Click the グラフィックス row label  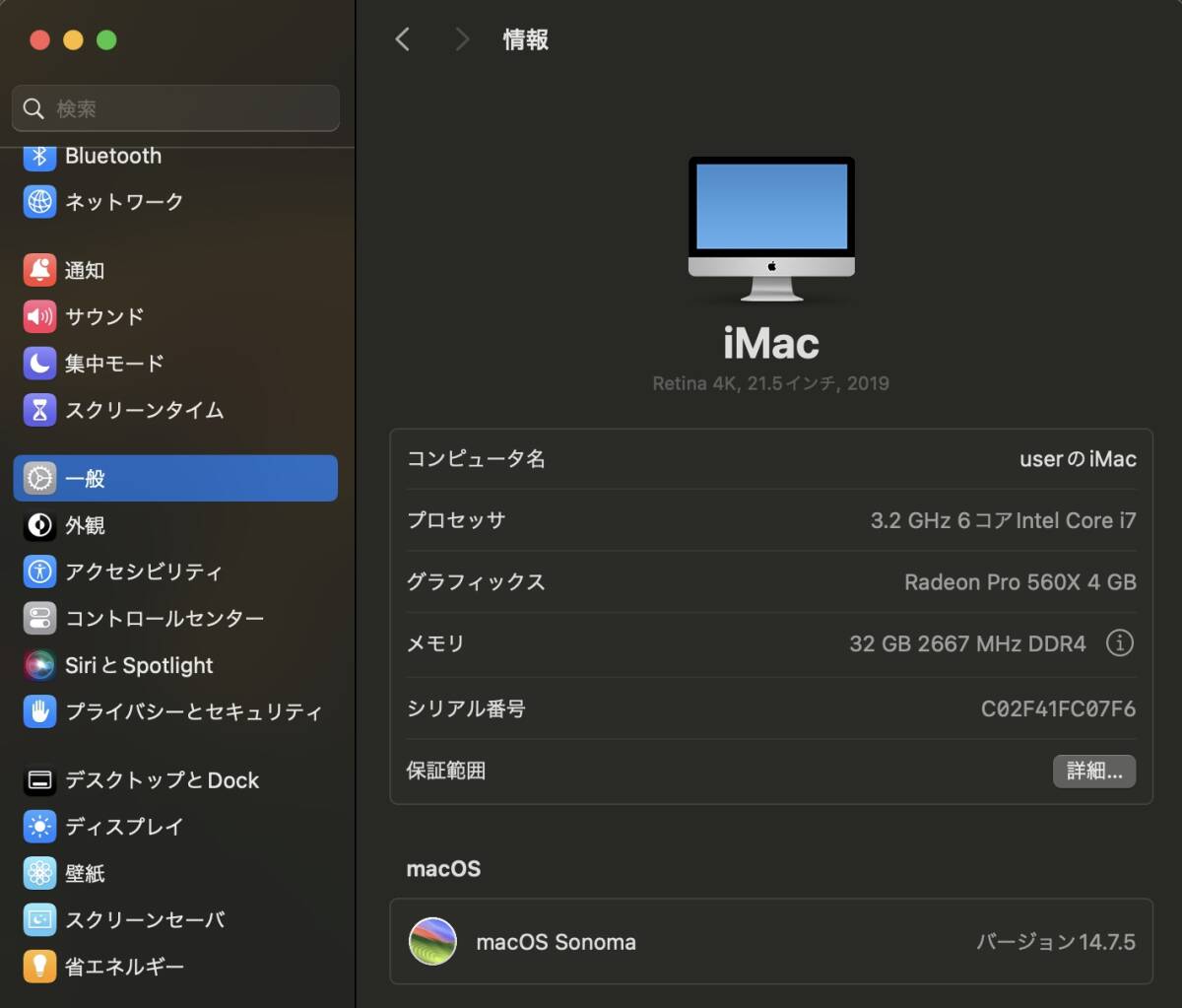pyautogui.click(x=476, y=582)
